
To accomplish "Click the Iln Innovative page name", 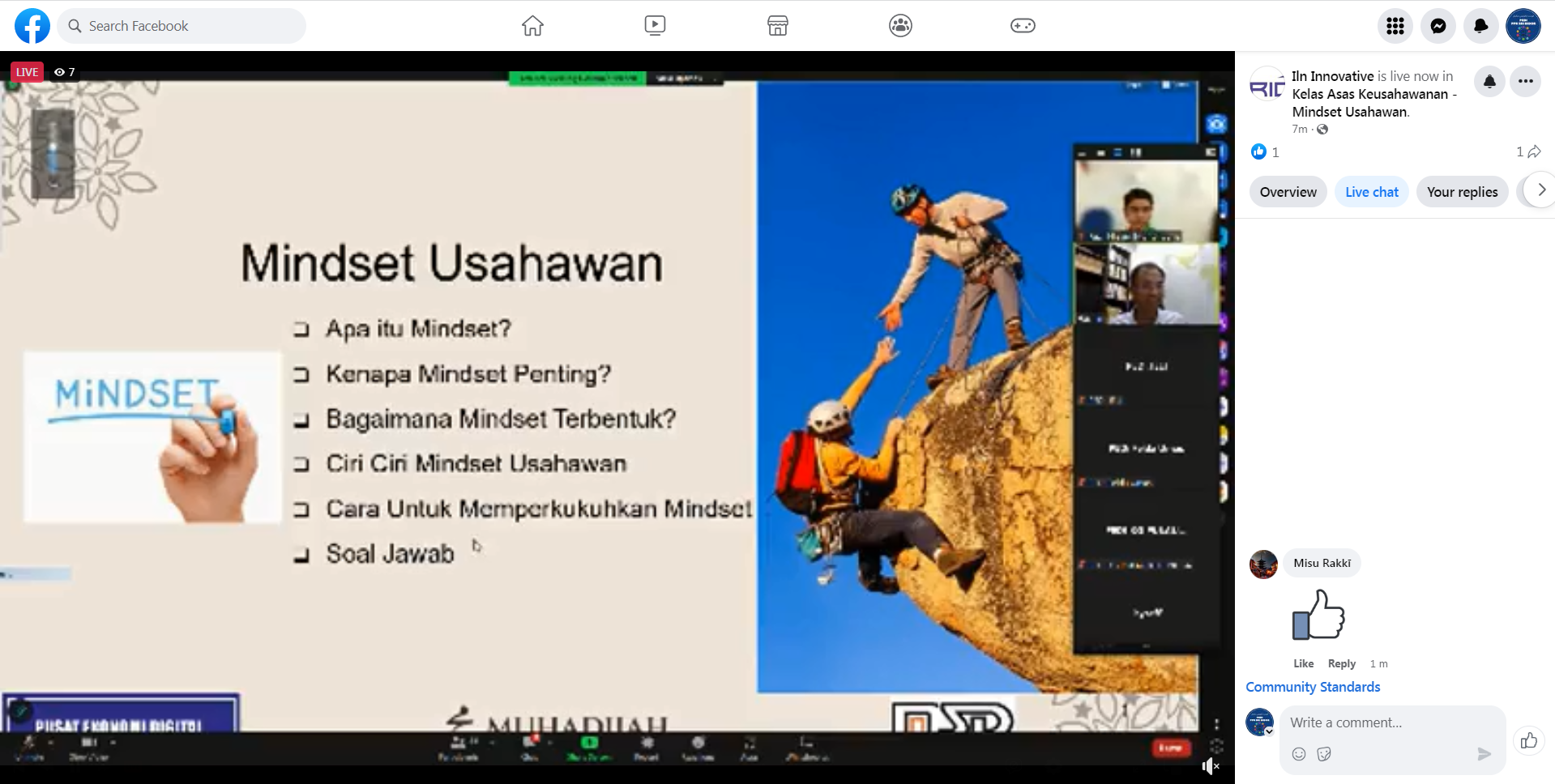I will 1332,76.
